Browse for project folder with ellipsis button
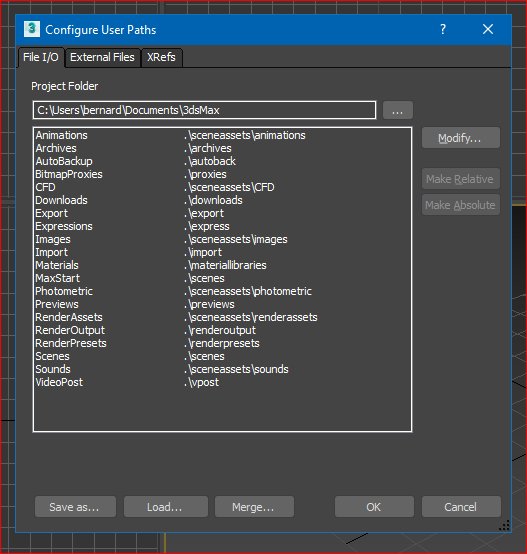This screenshot has height=554, width=527. click(398, 110)
